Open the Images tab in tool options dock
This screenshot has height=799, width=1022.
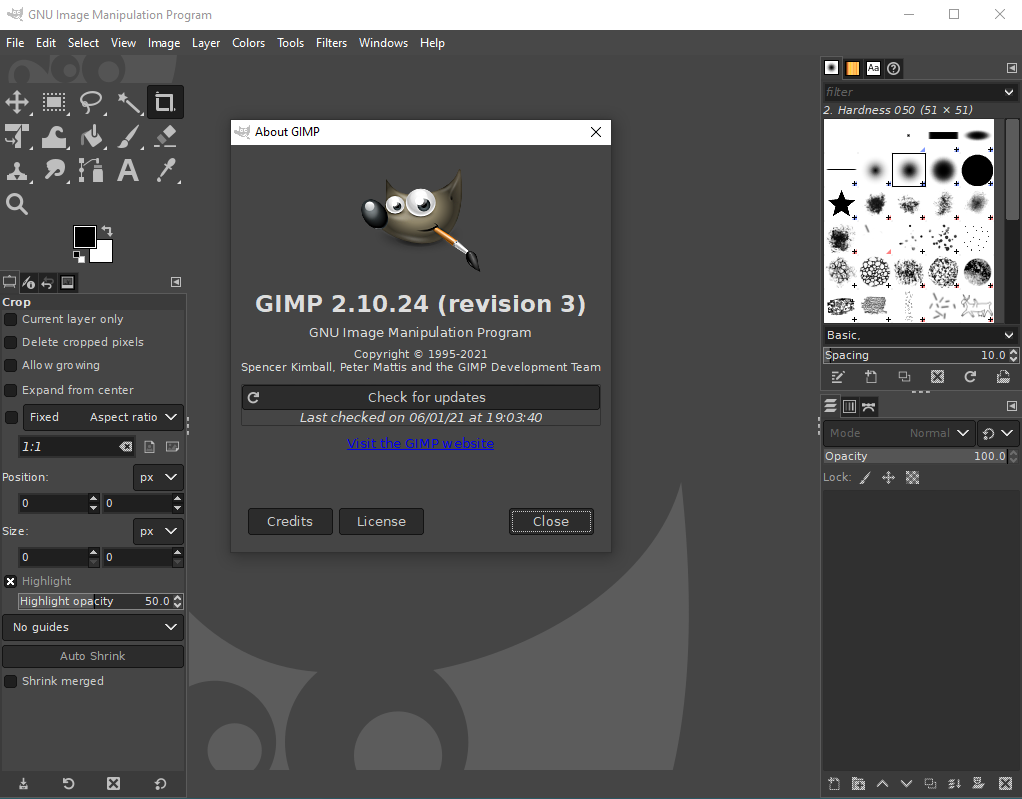(x=67, y=282)
